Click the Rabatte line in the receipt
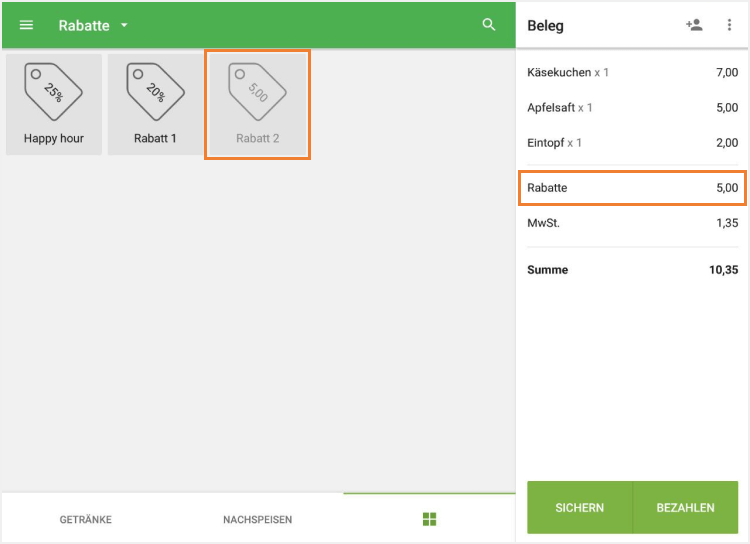The height and width of the screenshot is (544, 750). click(632, 188)
